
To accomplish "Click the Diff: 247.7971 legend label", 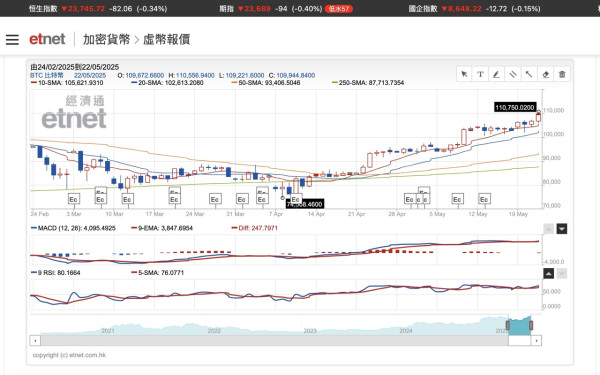I will pos(255,228).
